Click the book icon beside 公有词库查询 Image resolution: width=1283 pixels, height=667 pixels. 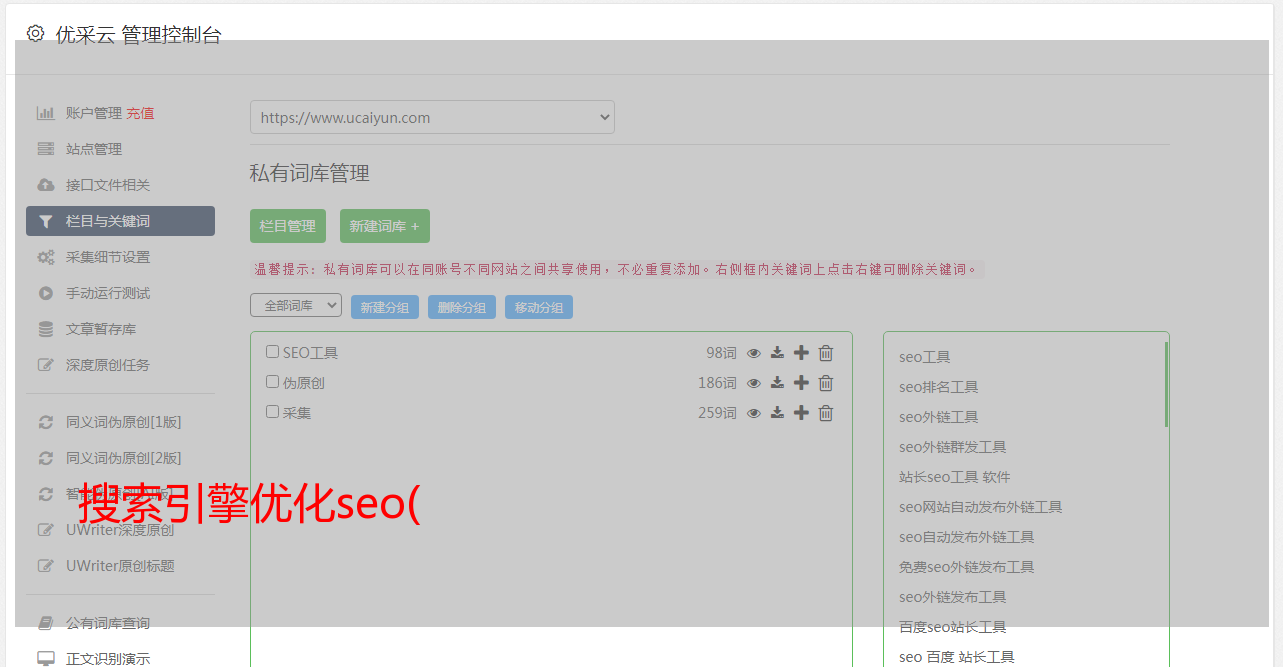45,623
